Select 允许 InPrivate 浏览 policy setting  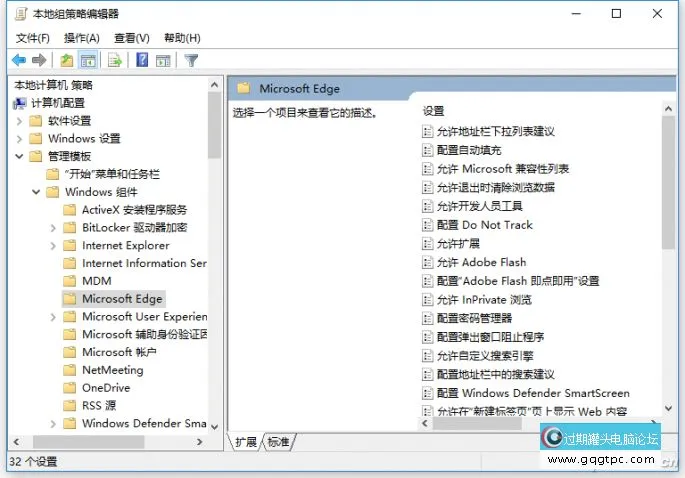point(484,299)
